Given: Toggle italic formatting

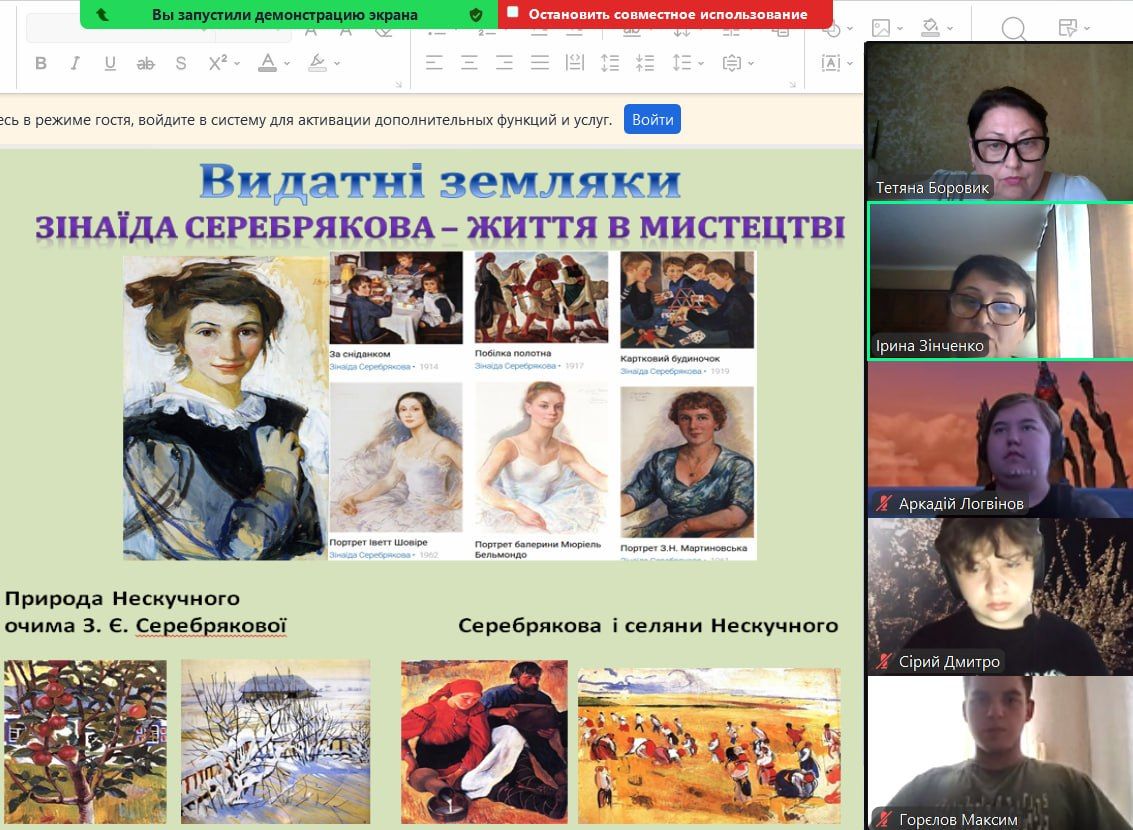Looking at the screenshot, I should click(75, 64).
